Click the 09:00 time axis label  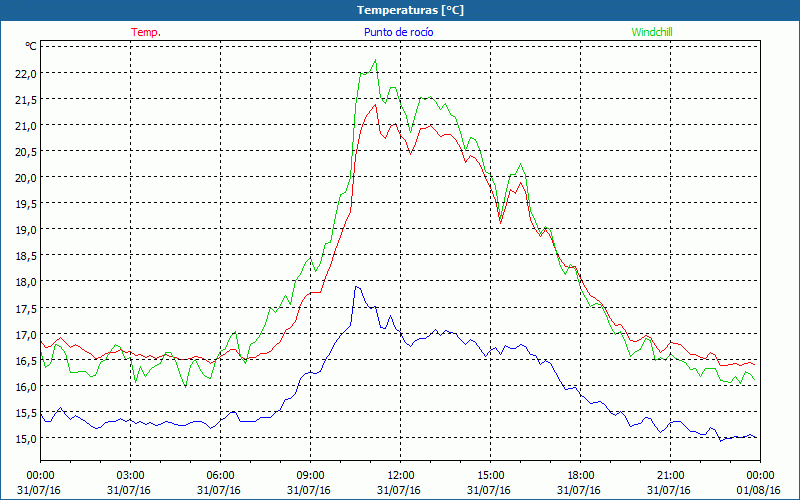pyautogui.click(x=310, y=476)
